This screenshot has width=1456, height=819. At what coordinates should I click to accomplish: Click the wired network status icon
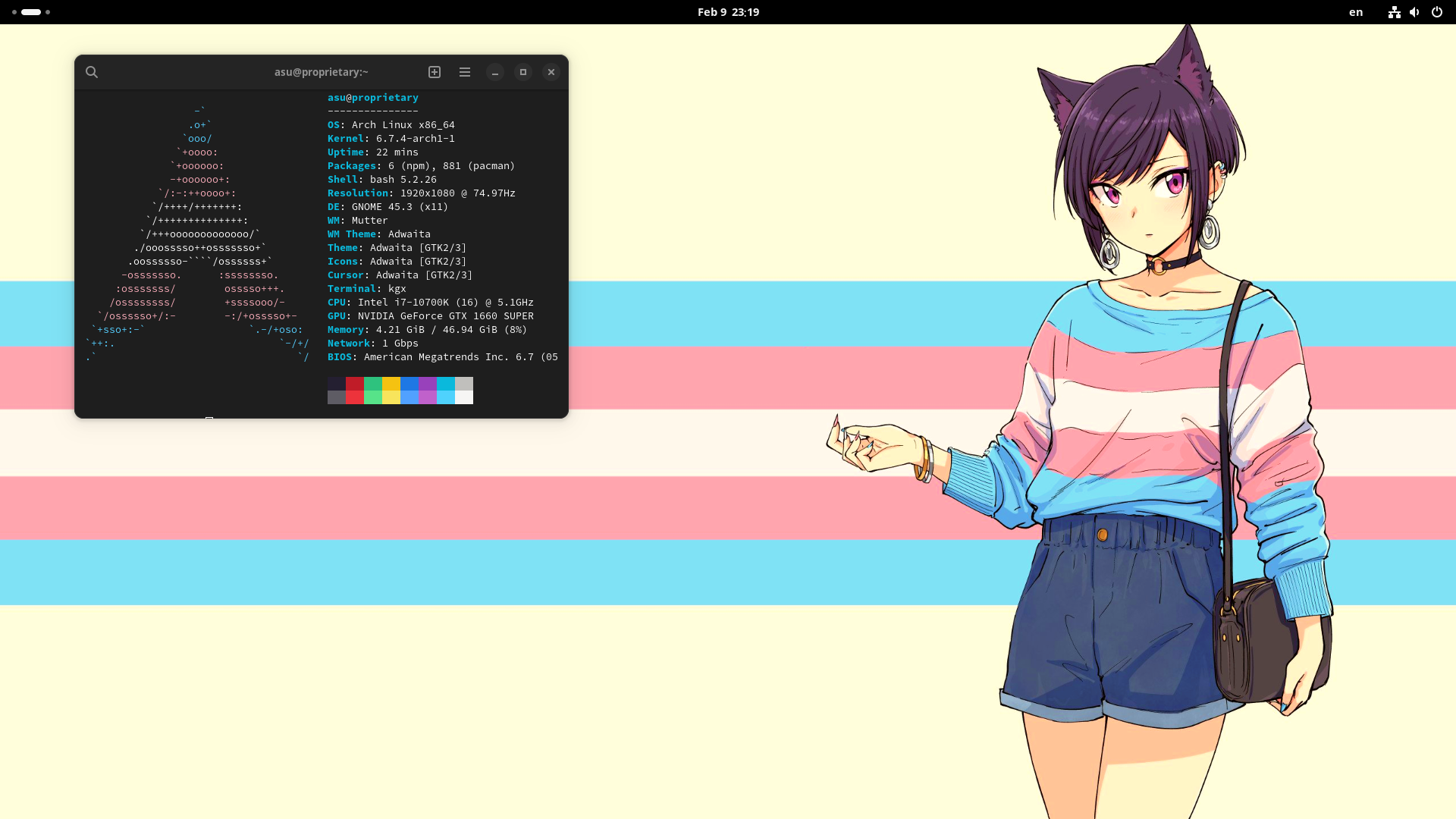(x=1394, y=12)
